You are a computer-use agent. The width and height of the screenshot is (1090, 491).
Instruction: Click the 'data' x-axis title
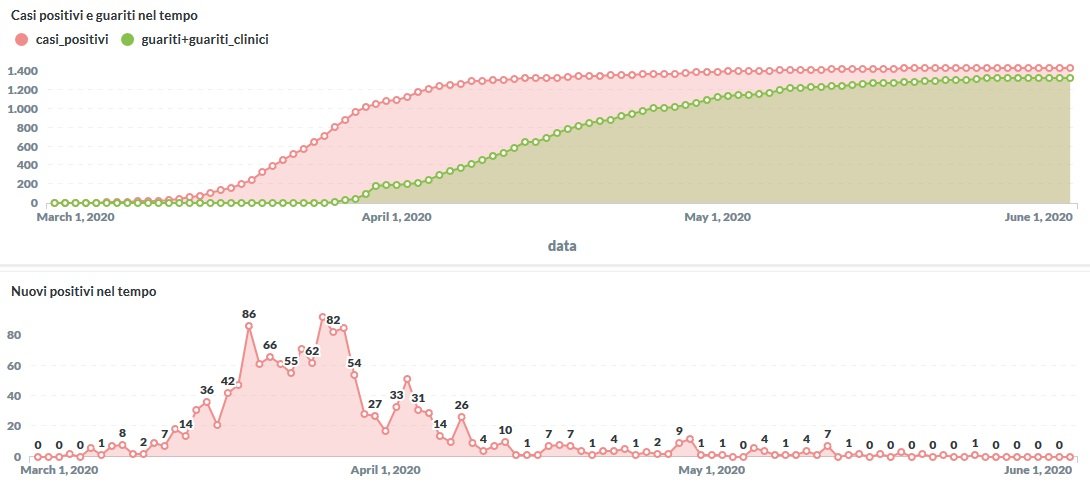561,245
